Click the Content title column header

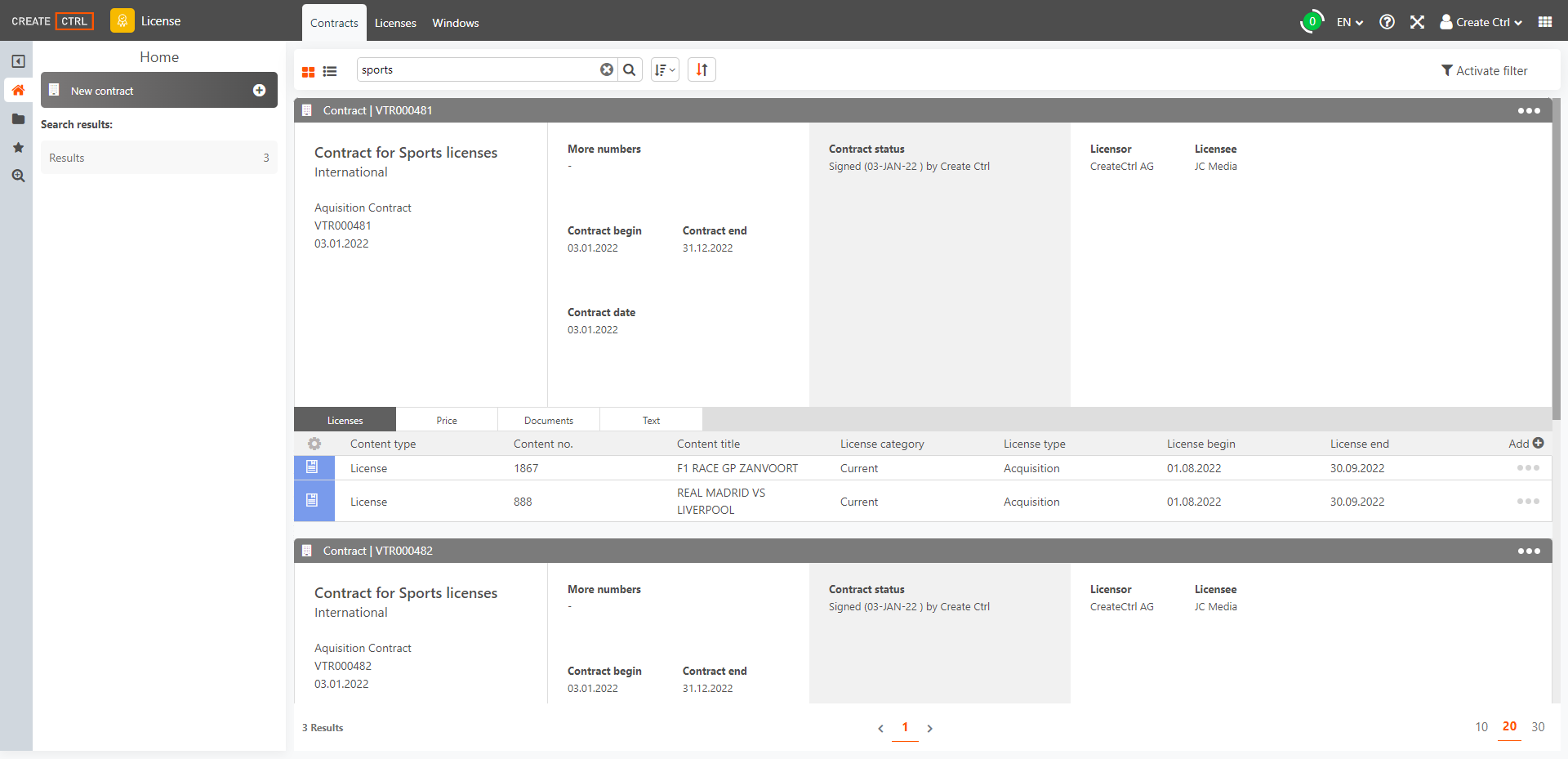click(x=708, y=444)
